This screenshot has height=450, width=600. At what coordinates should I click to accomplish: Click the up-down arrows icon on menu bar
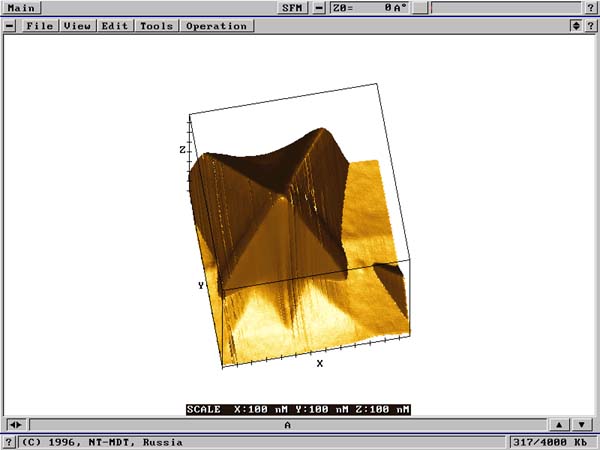pyautogui.click(x=576, y=26)
